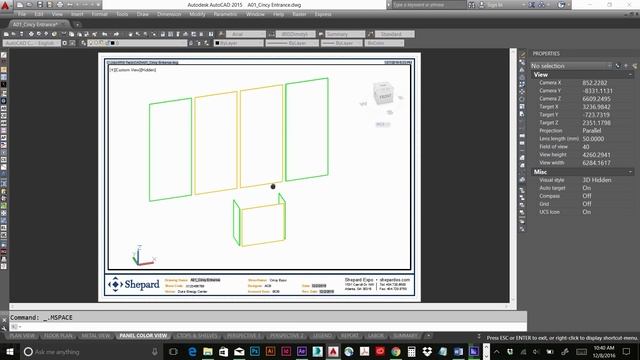
Task: Toggle Compass value Off in Properties
Action: pyautogui.click(x=587, y=196)
